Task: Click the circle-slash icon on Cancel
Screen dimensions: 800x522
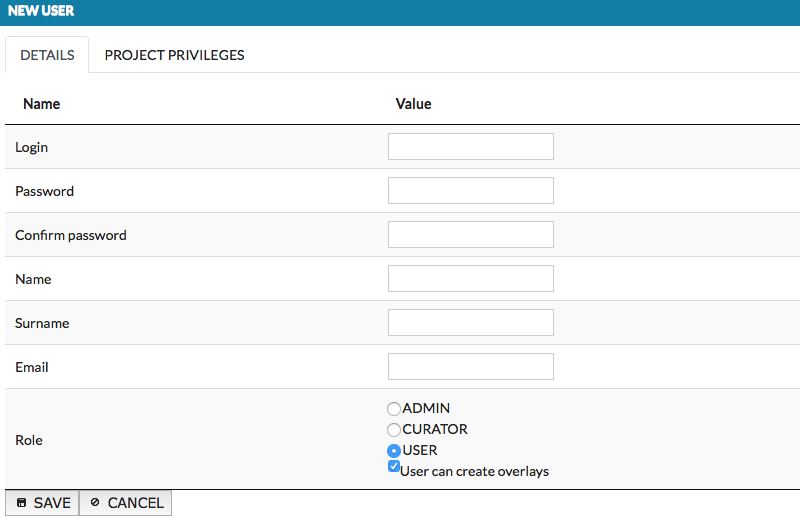Action: click(x=95, y=503)
